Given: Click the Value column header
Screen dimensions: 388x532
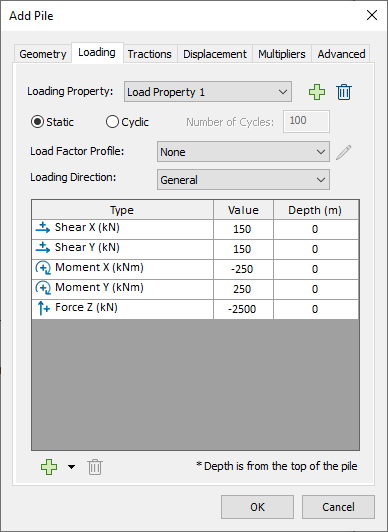Looking at the screenshot, I should pyautogui.click(x=243, y=210).
